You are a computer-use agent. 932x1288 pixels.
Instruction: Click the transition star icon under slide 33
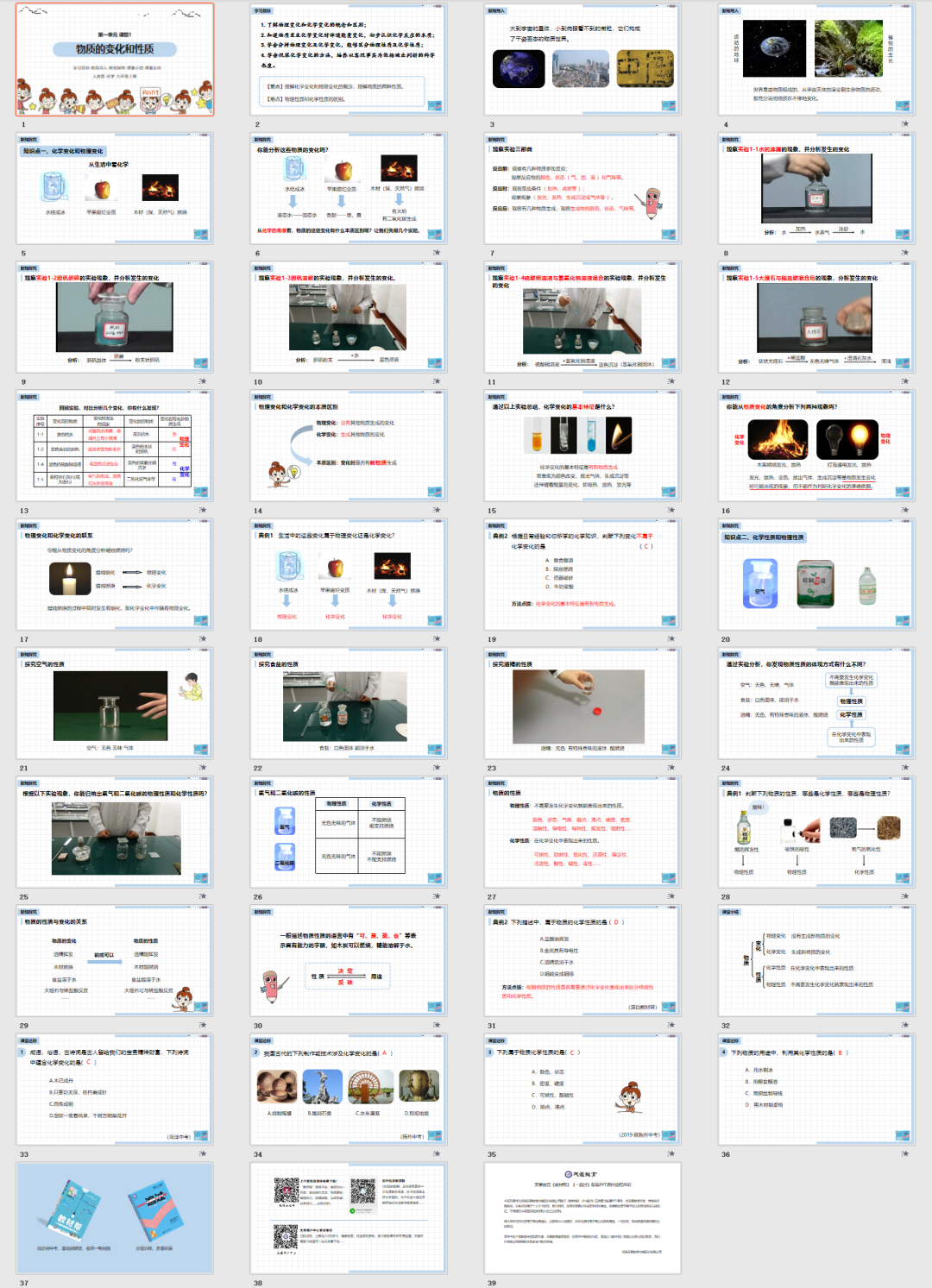(203, 1153)
